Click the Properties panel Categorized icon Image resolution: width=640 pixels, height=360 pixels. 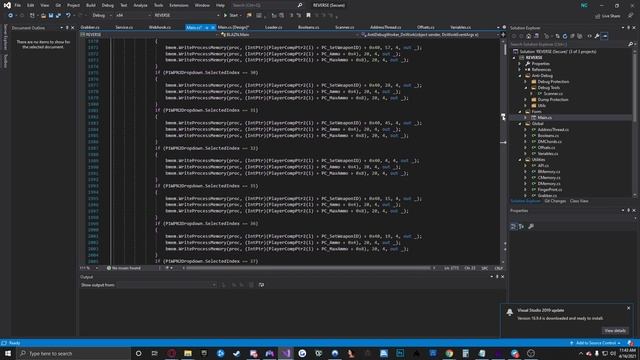coord(514,227)
